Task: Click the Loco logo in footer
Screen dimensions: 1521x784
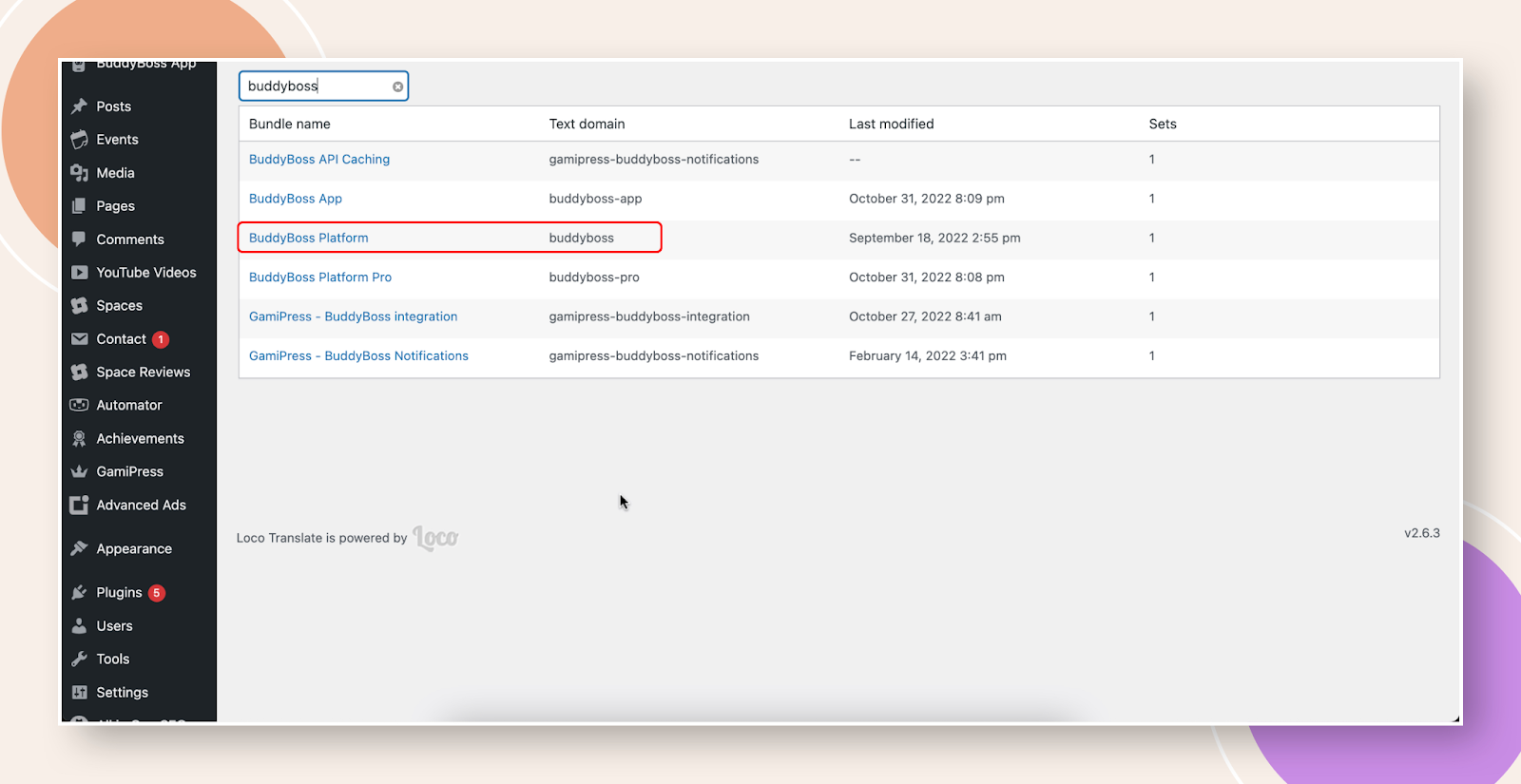Action: (x=435, y=538)
